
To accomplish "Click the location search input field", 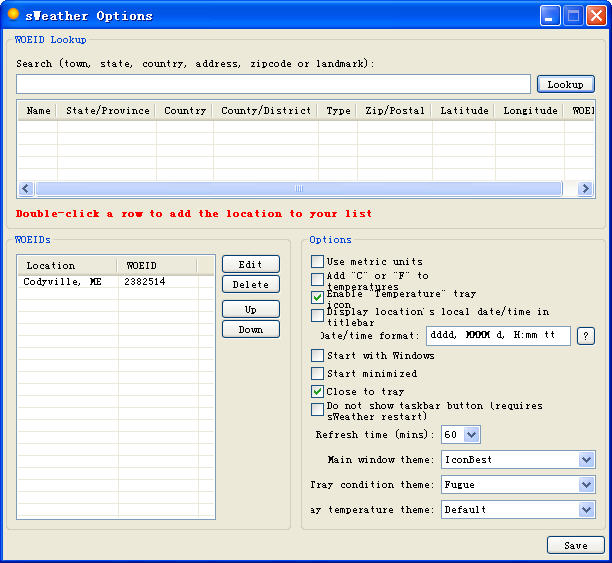I will tap(273, 84).
